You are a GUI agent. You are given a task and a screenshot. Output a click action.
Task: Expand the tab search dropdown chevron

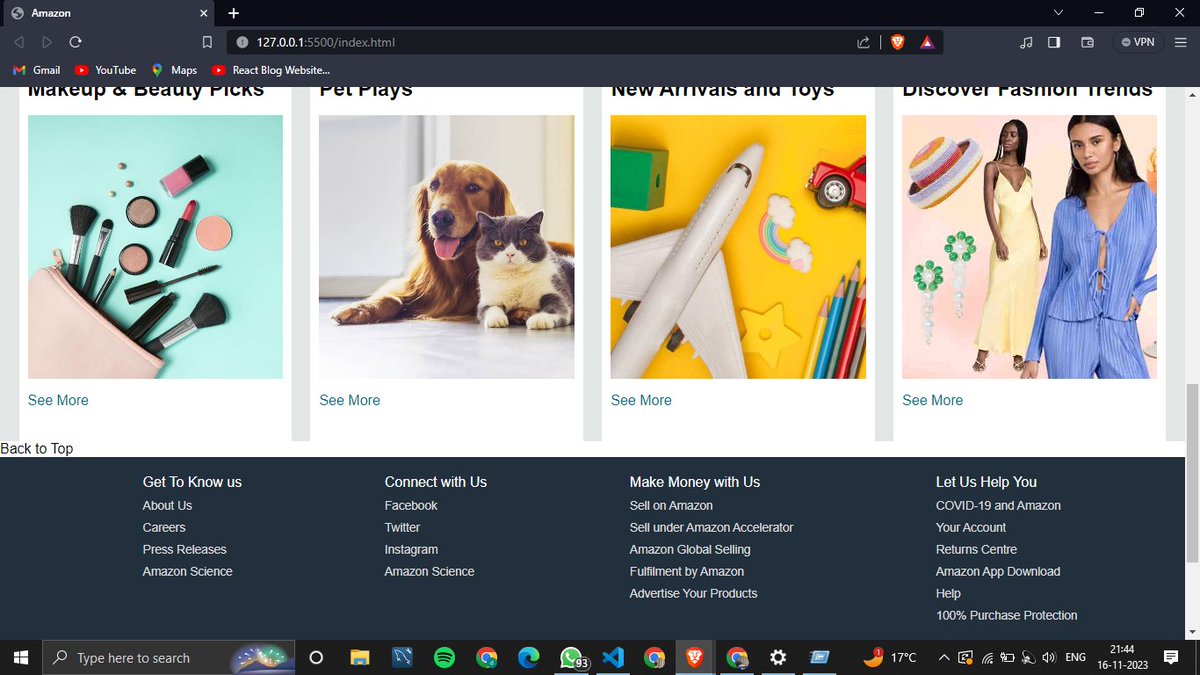coord(1059,12)
